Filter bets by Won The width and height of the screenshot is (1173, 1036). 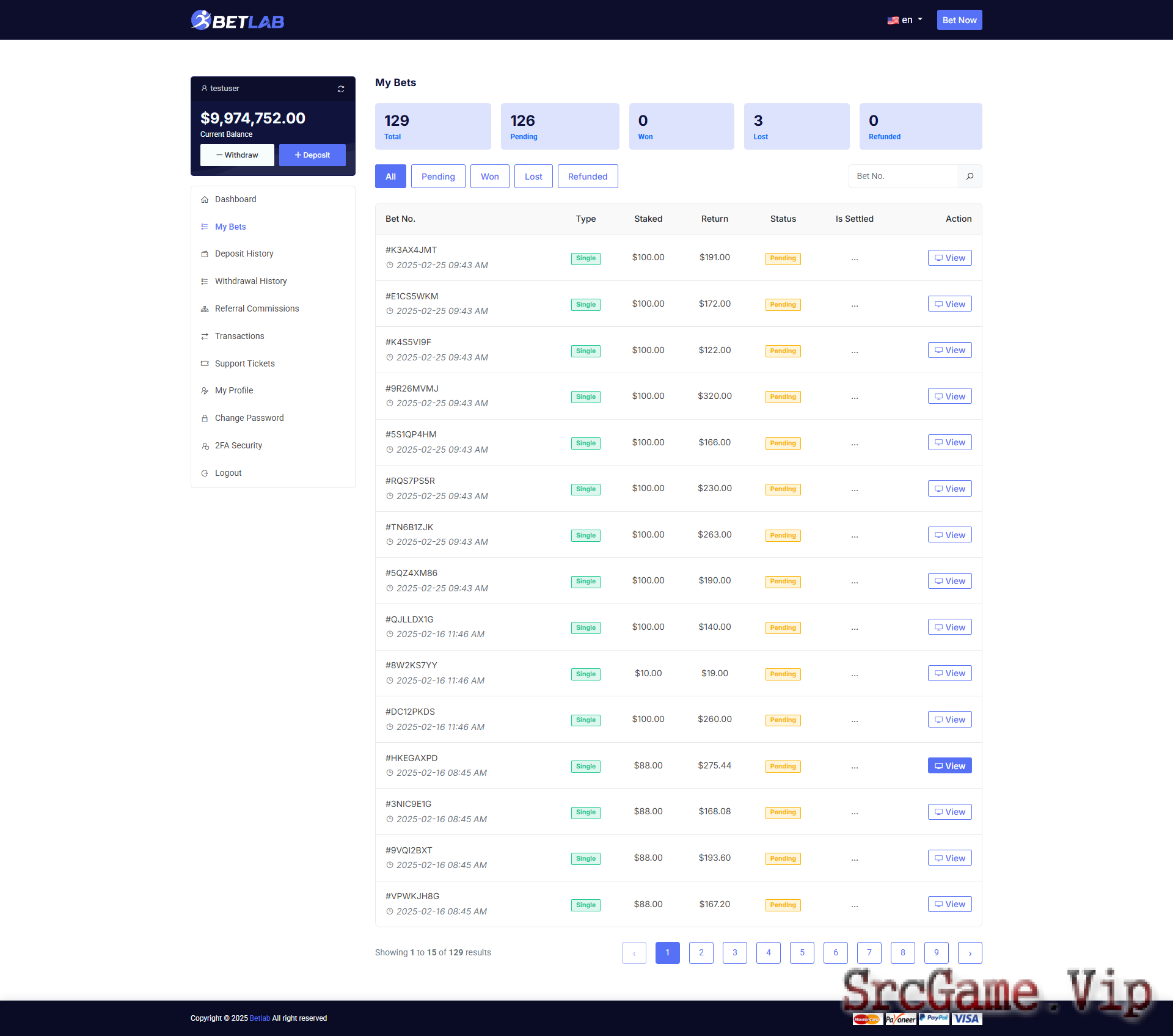[x=489, y=177]
